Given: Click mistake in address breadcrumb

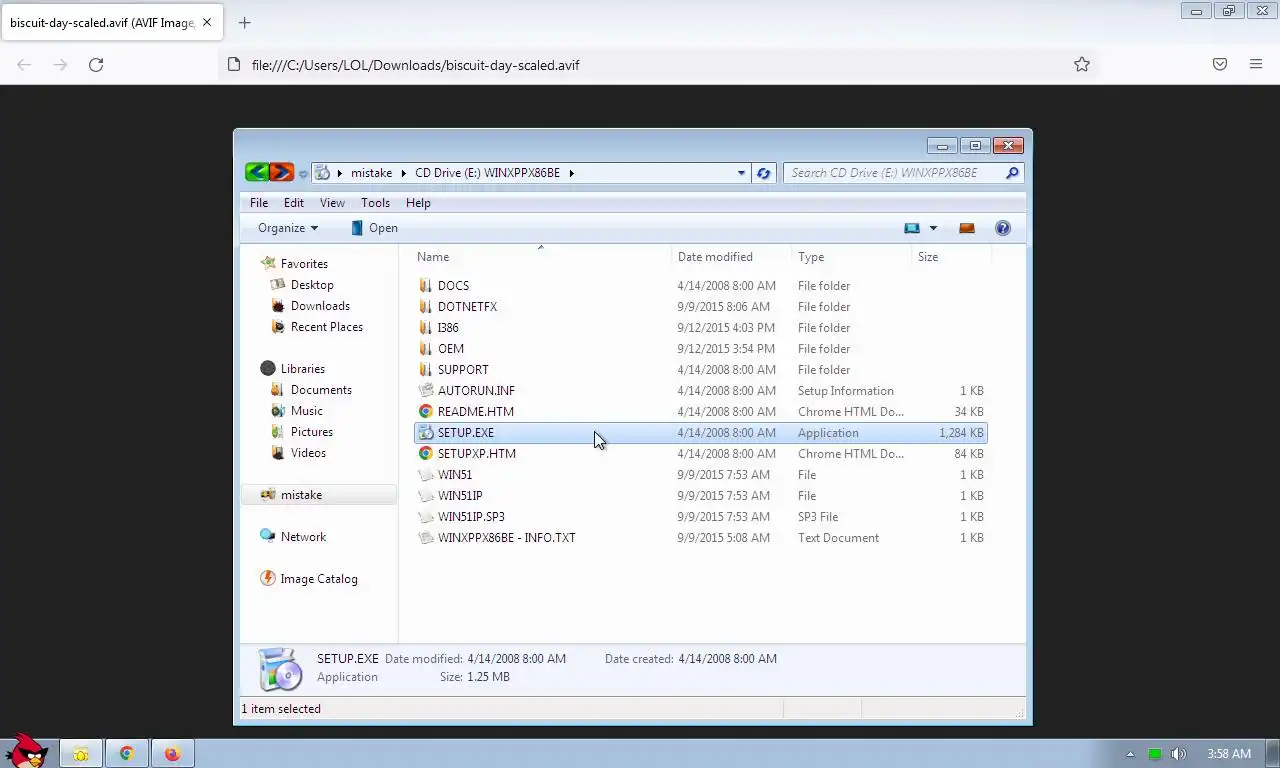Looking at the screenshot, I should [x=371, y=173].
